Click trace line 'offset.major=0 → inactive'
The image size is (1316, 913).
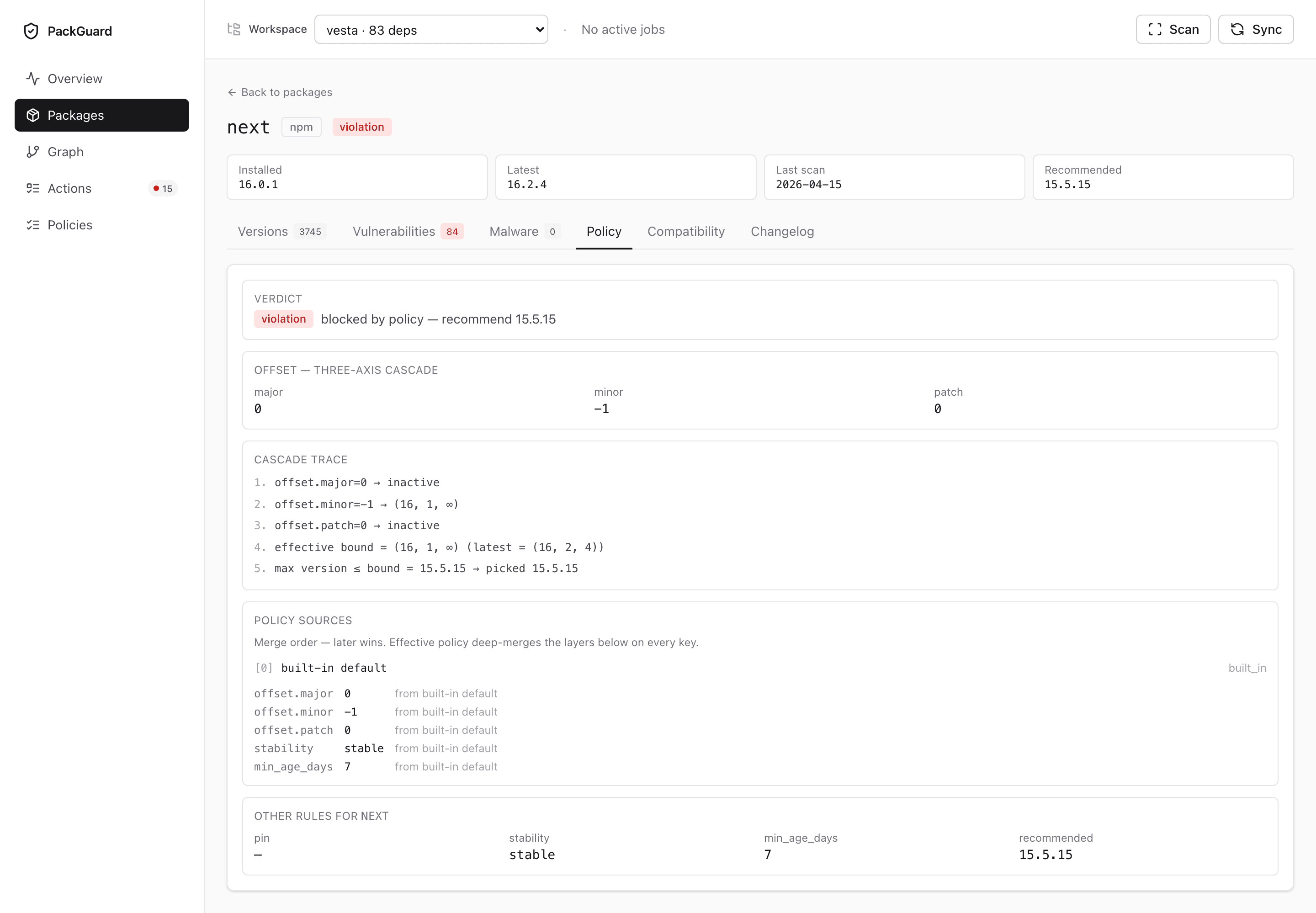(357, 482)
